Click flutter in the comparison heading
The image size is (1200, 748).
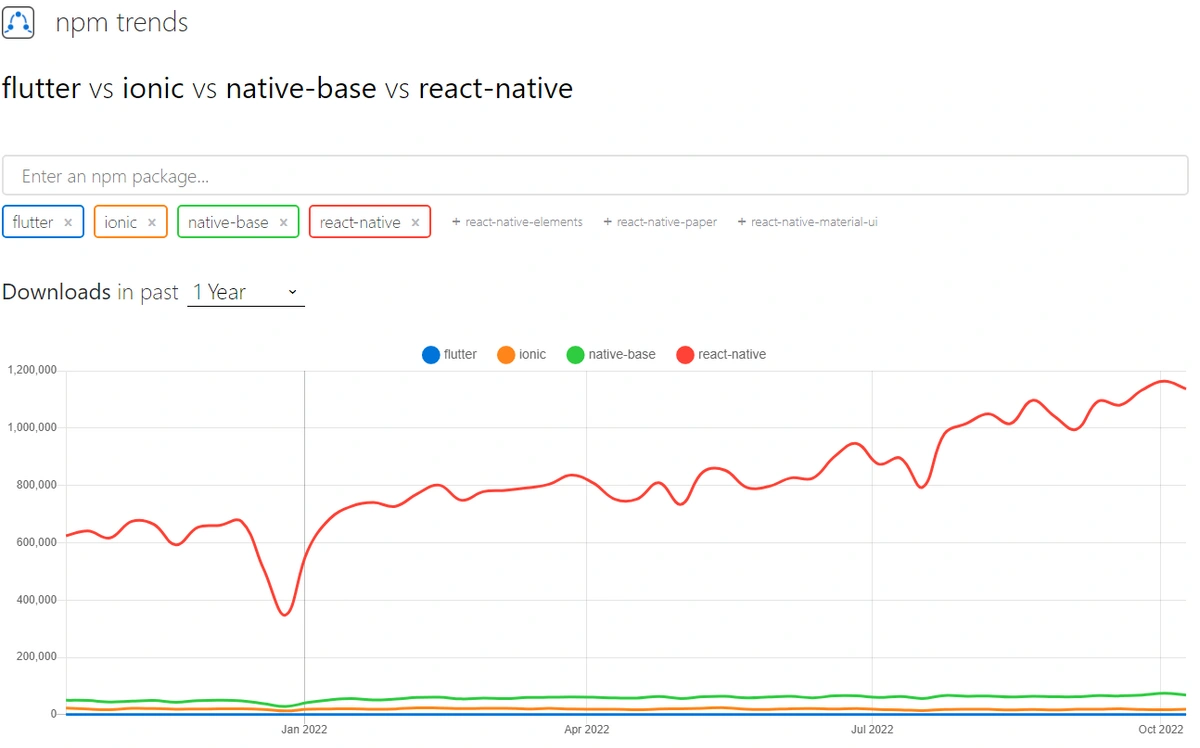[41, 88]
